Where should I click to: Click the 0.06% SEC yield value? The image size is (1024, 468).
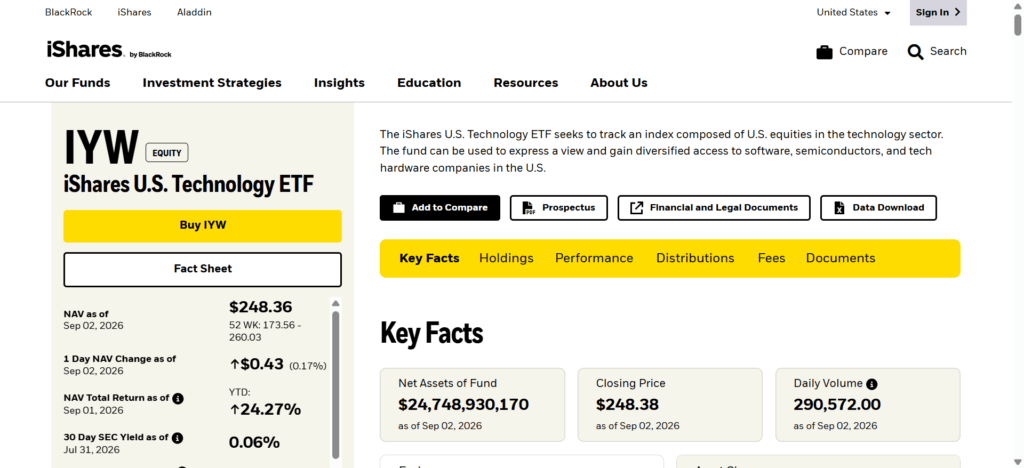click(x=254, y=443)
